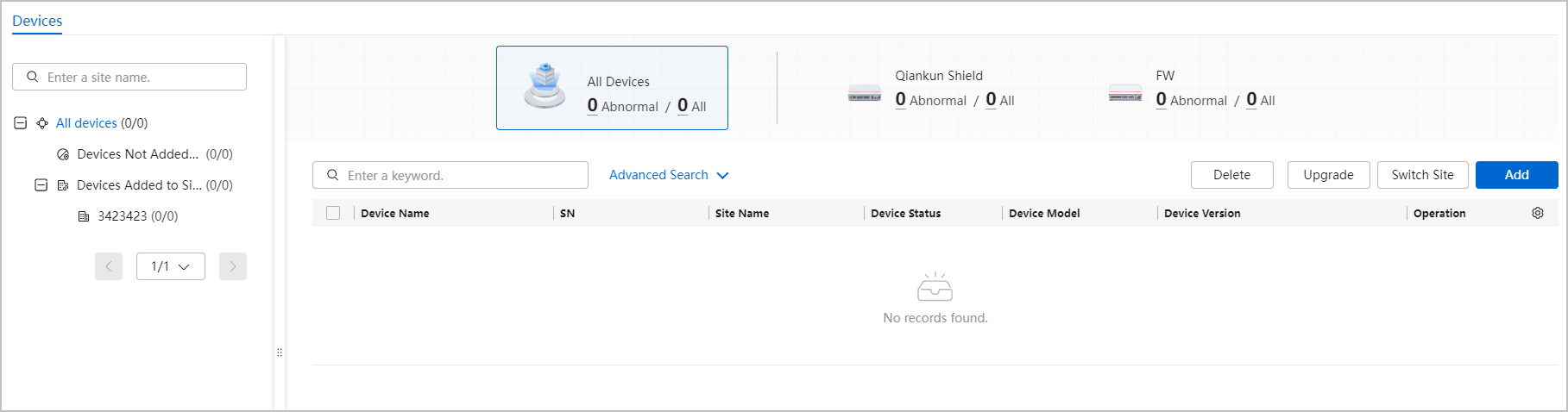Click the keyword search magnifier icon
The height and width of the screenshot is (412, 1568).
[332, 175]
